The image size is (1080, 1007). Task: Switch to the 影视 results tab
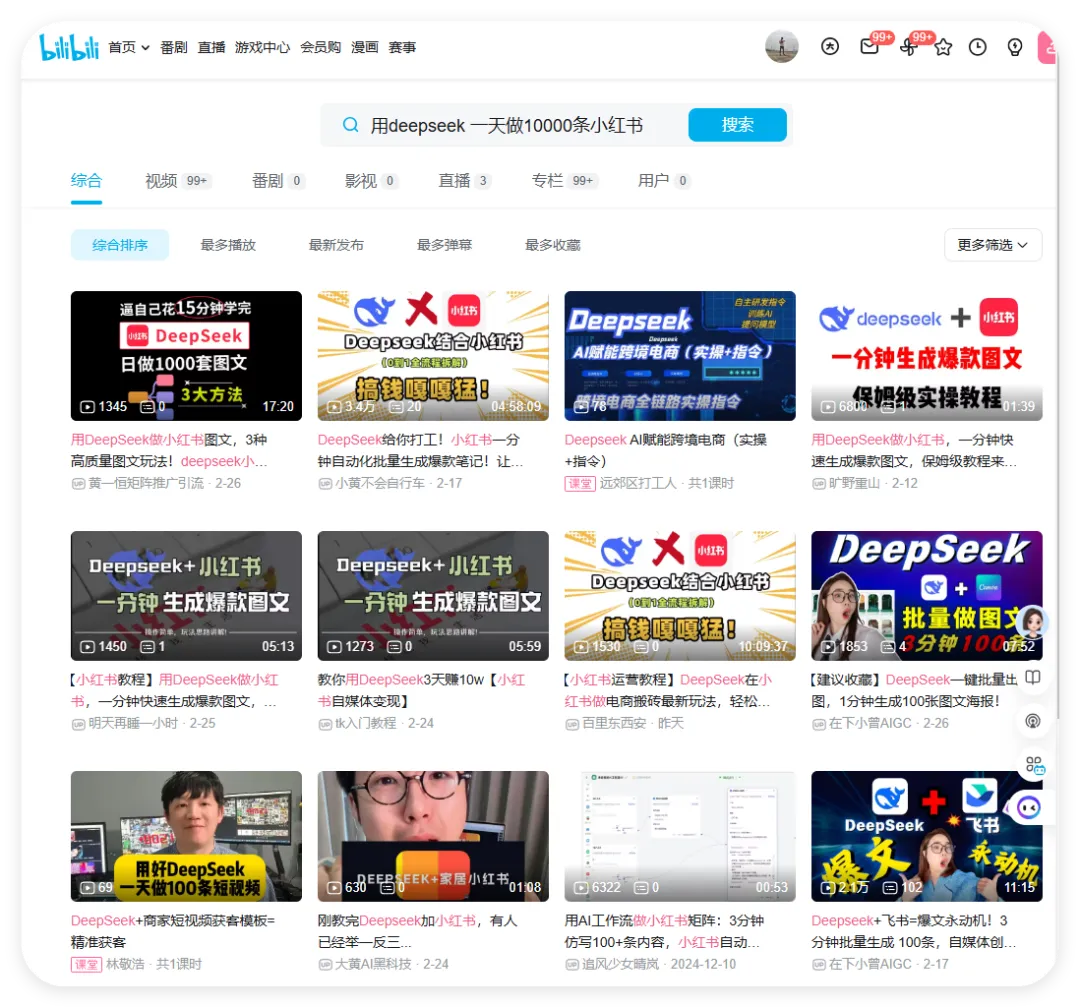[x=371, y=180]
